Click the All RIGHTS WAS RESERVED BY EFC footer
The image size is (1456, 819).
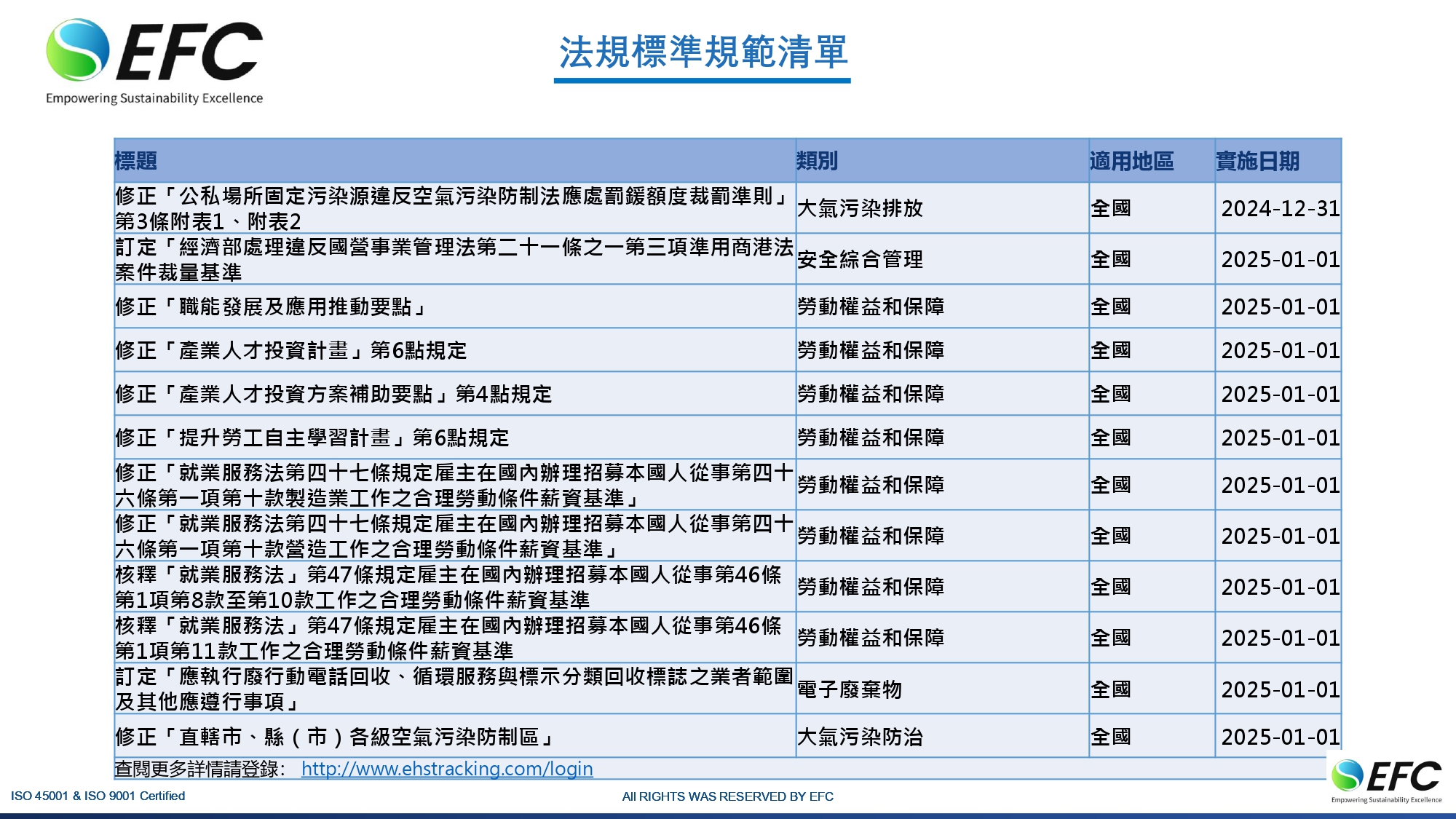click(728, 796)
